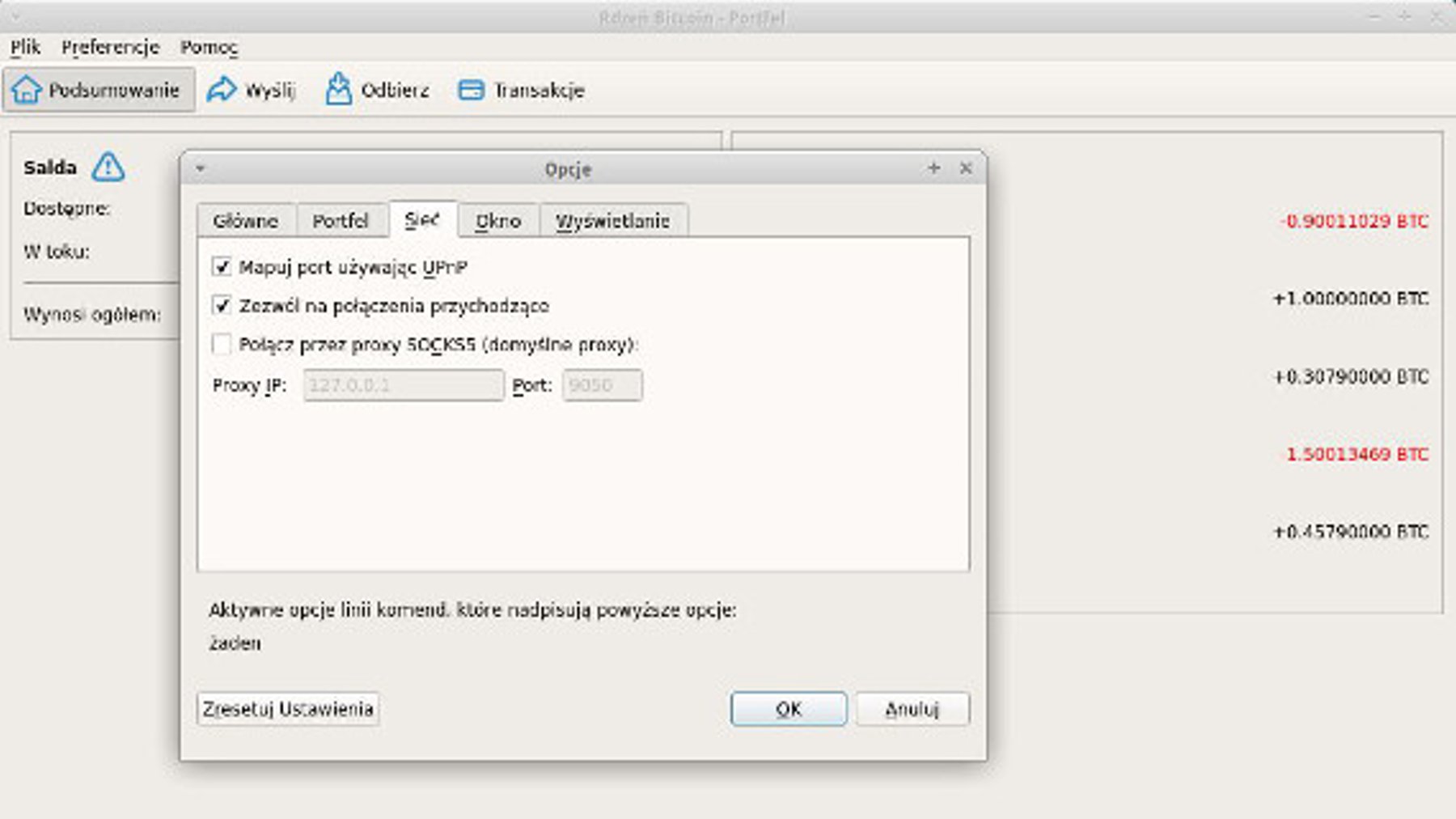Screen dimensions: 1456x819
Task: Click the Transakcje card icon
Action: 471,90
